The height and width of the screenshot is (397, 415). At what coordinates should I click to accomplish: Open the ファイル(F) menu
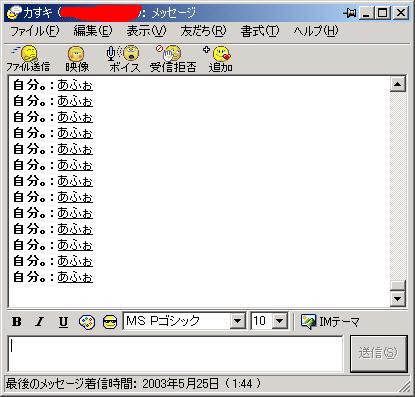(x=34, y=31)
